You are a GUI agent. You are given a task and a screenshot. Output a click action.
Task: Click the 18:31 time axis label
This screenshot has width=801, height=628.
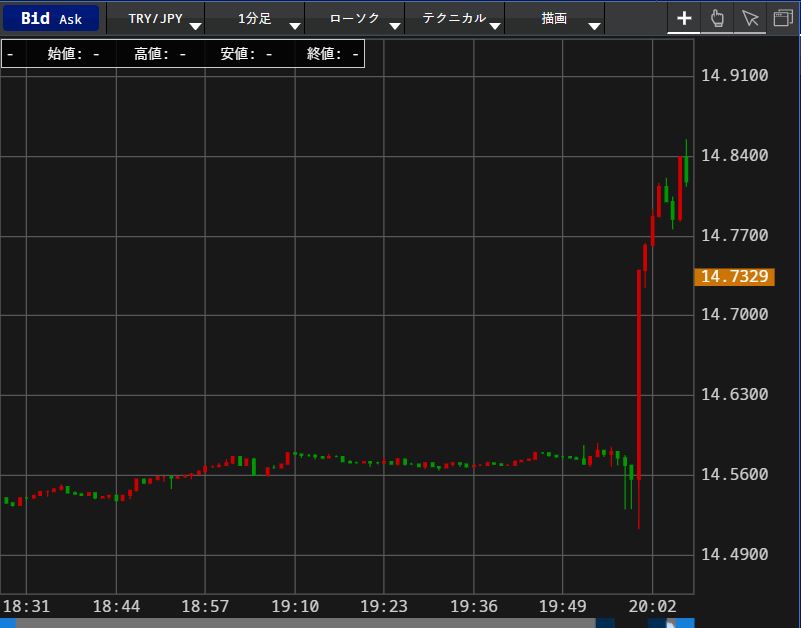click(27, 607)
